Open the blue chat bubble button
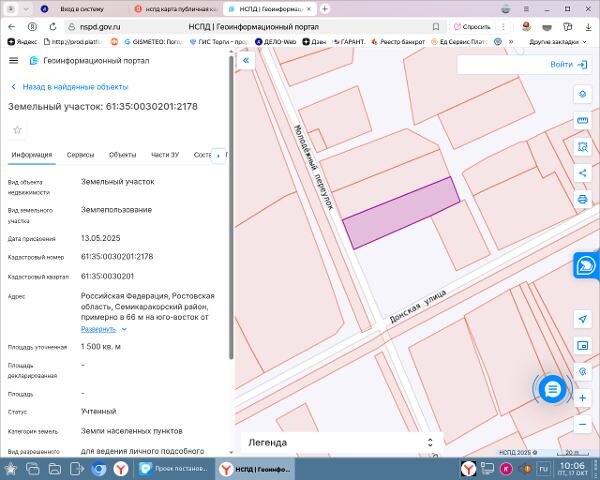The image size is (600, 480). [x=552, y=390]
